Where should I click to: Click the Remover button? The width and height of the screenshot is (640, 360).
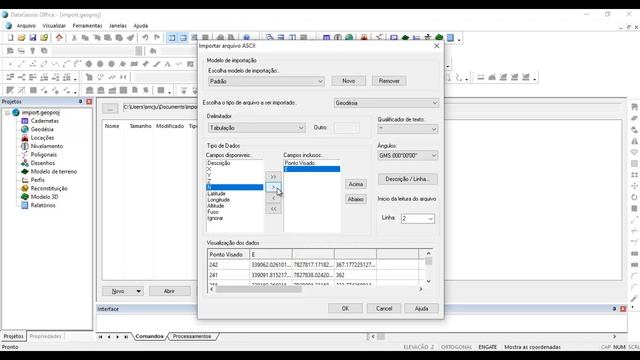(389, 81)
